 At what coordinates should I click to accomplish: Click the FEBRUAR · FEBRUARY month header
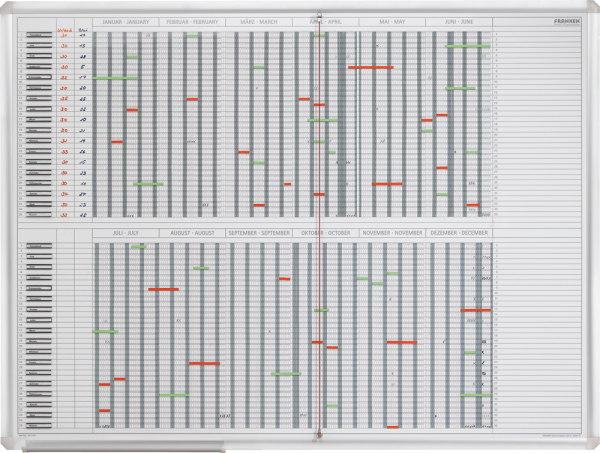click(192, 22)
